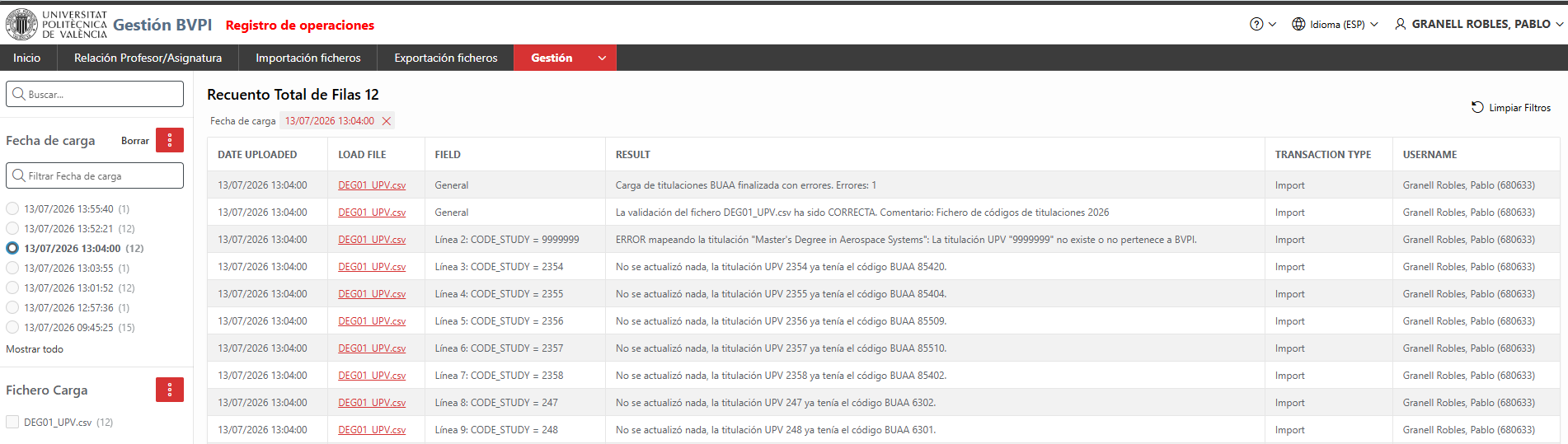Click the user profile icon

[1400, 25]
